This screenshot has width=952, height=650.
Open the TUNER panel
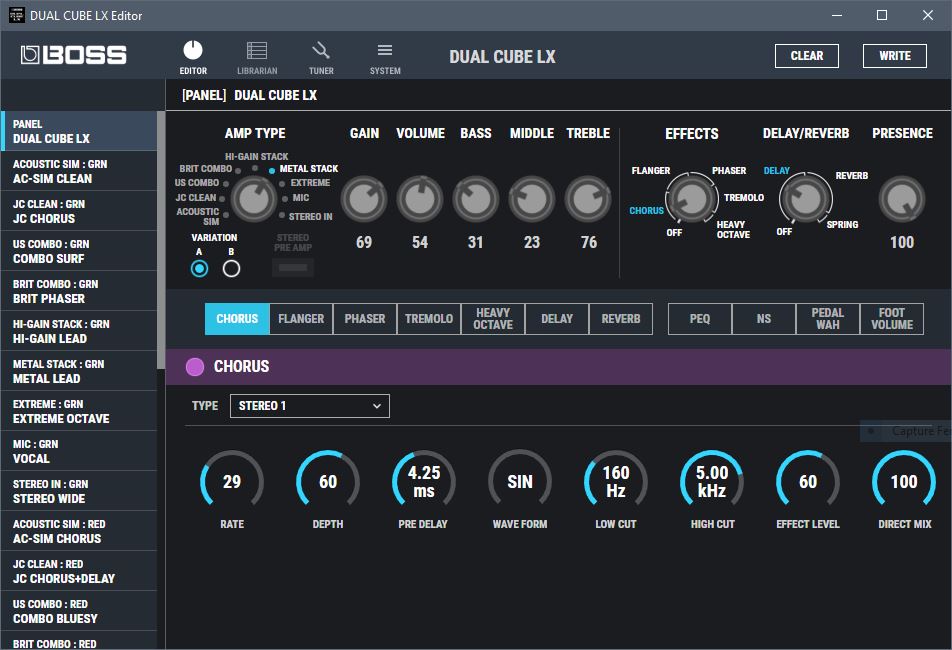click(321, 55)
